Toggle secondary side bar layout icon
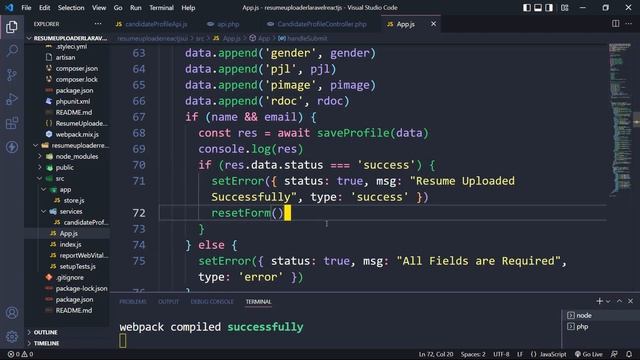The width and height of the screenshot is (640, 360). [x=549, y=7]
